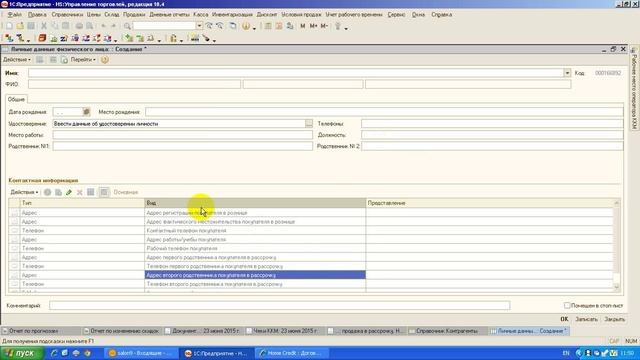Image resolution: width=640 pixels, height=360 pixels.
Task: Open the Сервис menu
Action: click(x=396, y=14)
